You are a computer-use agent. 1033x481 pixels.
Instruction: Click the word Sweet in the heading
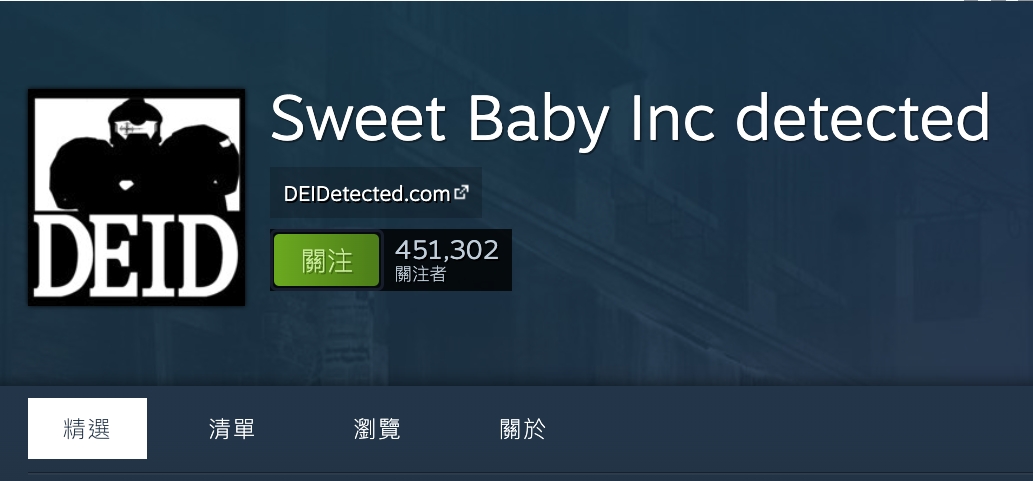(358, 119)
